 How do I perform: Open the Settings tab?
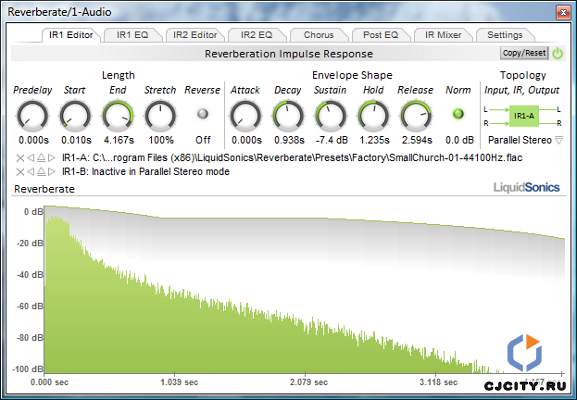coord(505,35)
